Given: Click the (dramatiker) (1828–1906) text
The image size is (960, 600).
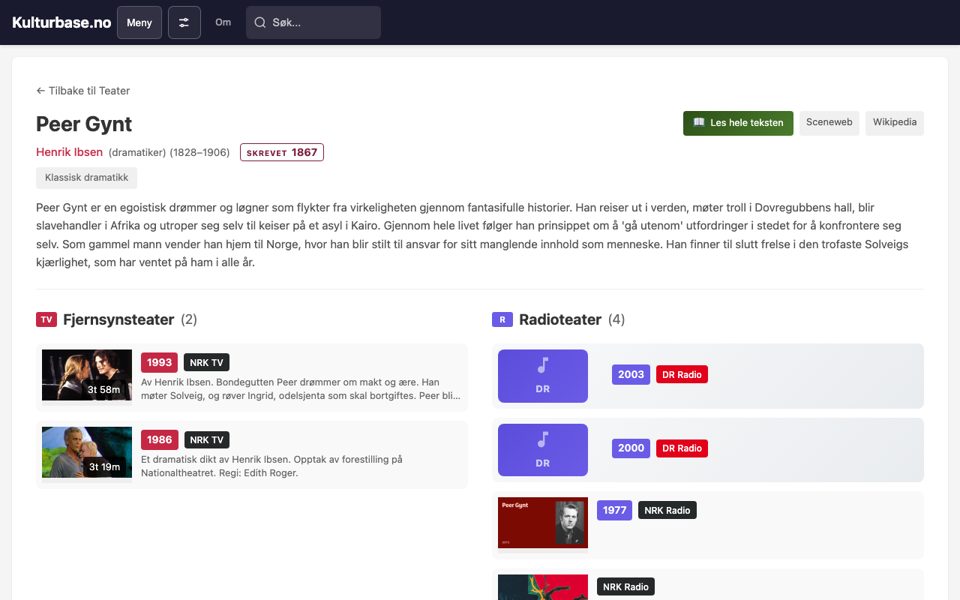Looking at the screenshot, I should pyautogui.click(x=169, y=152).
